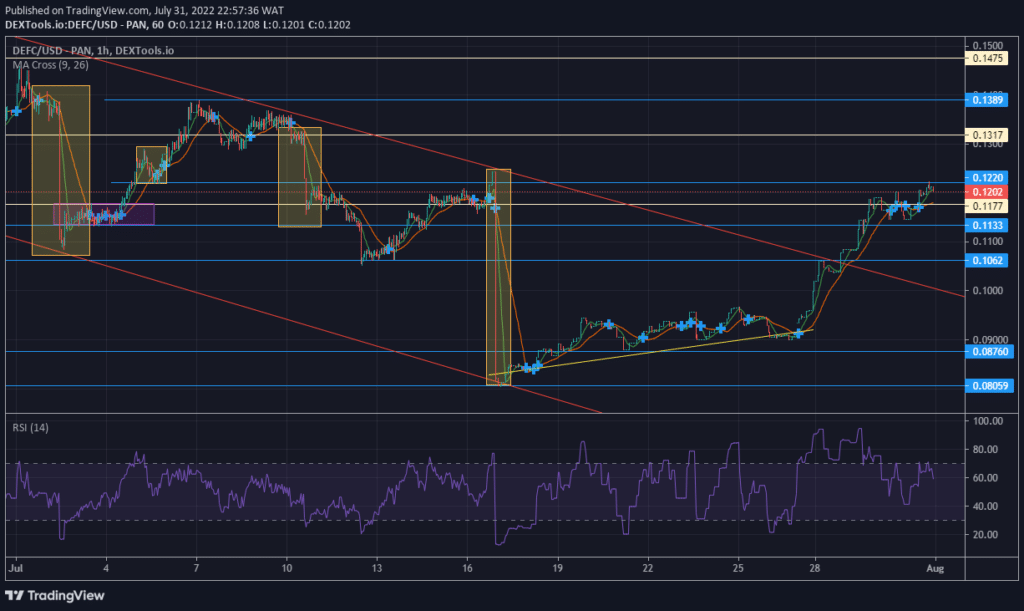Click the 100.00 RSI scale value
Image resolution: width=1024 pixels, height=611 pixels.
pos(987,421)
